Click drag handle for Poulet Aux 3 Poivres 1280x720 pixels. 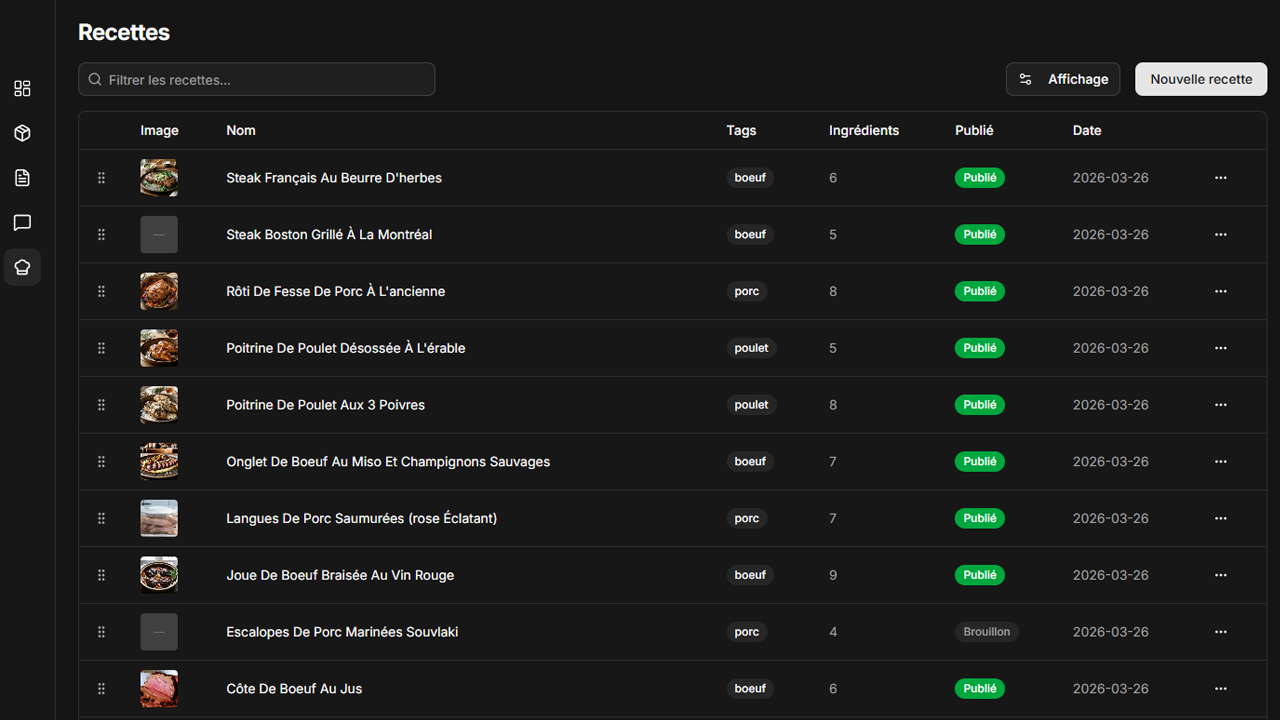(101, 405)
